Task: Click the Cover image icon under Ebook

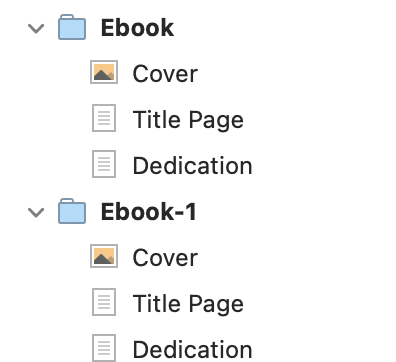Action: coord(104,72)
